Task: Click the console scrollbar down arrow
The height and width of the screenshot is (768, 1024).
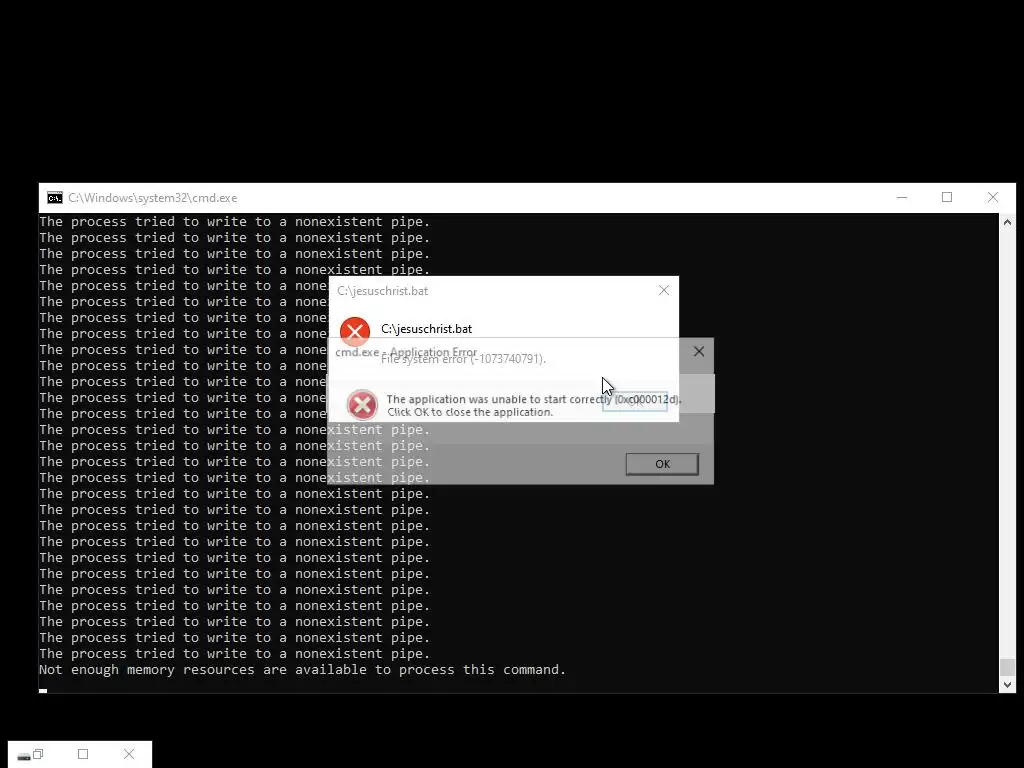Action: [1007, 685]
